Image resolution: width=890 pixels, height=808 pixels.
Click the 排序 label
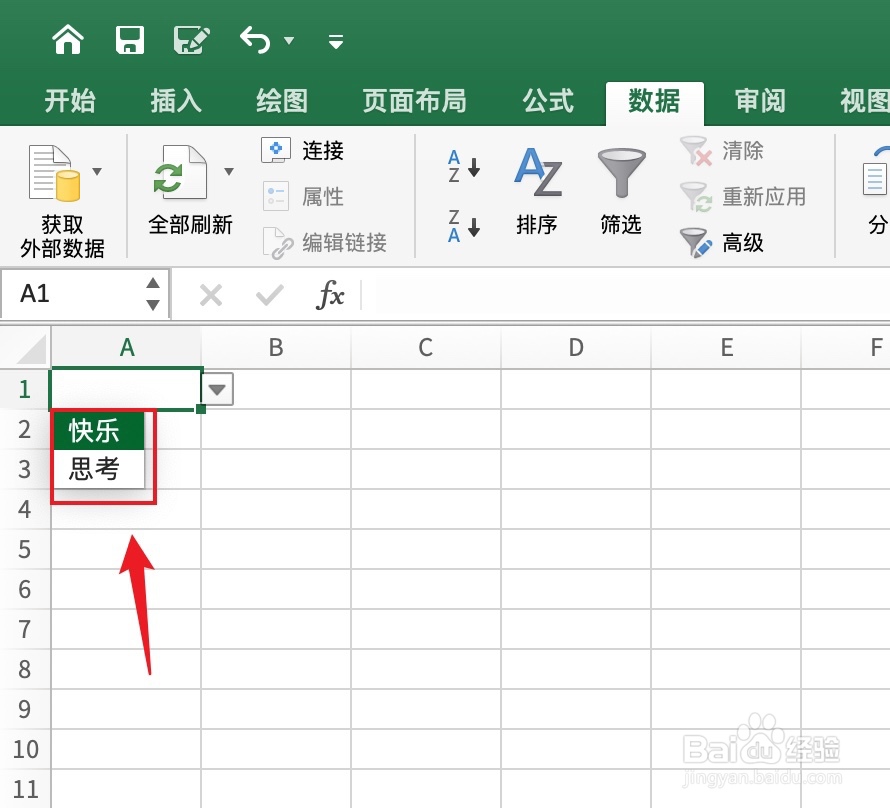click(x=537, y=225)
